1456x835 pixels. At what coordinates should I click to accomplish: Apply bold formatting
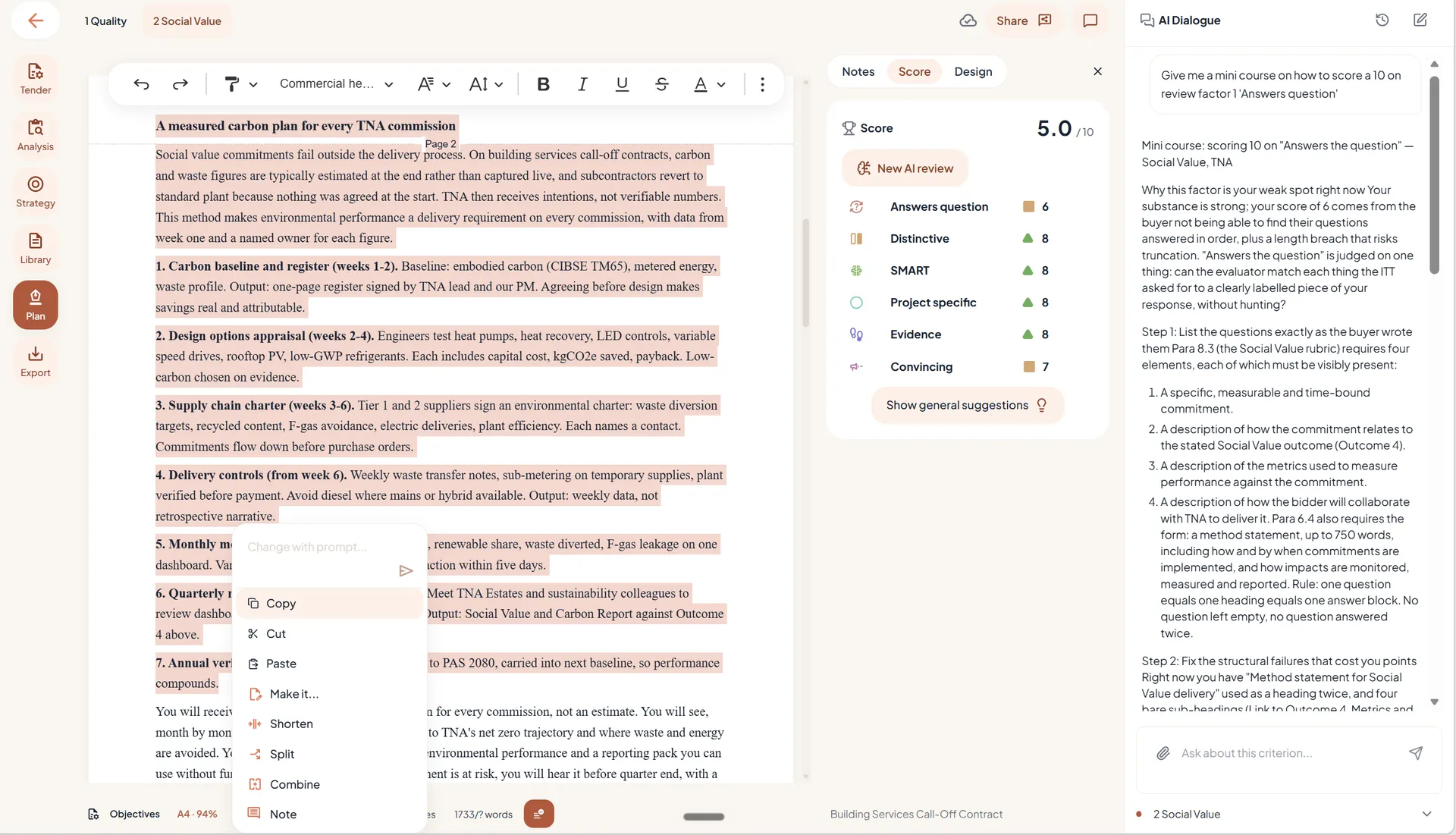(x=543, y=84)
